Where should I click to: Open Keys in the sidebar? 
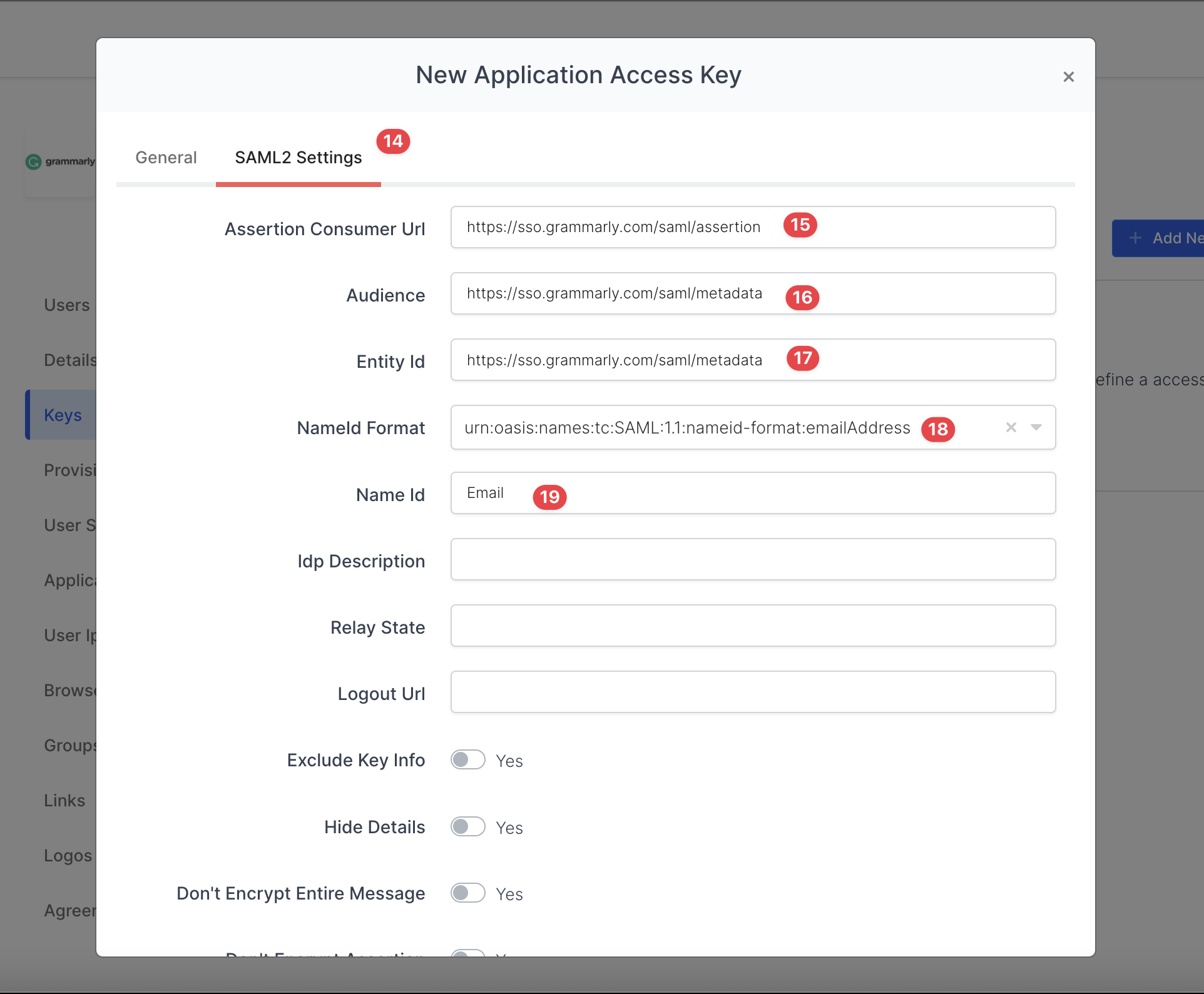[x=63, y=415]
